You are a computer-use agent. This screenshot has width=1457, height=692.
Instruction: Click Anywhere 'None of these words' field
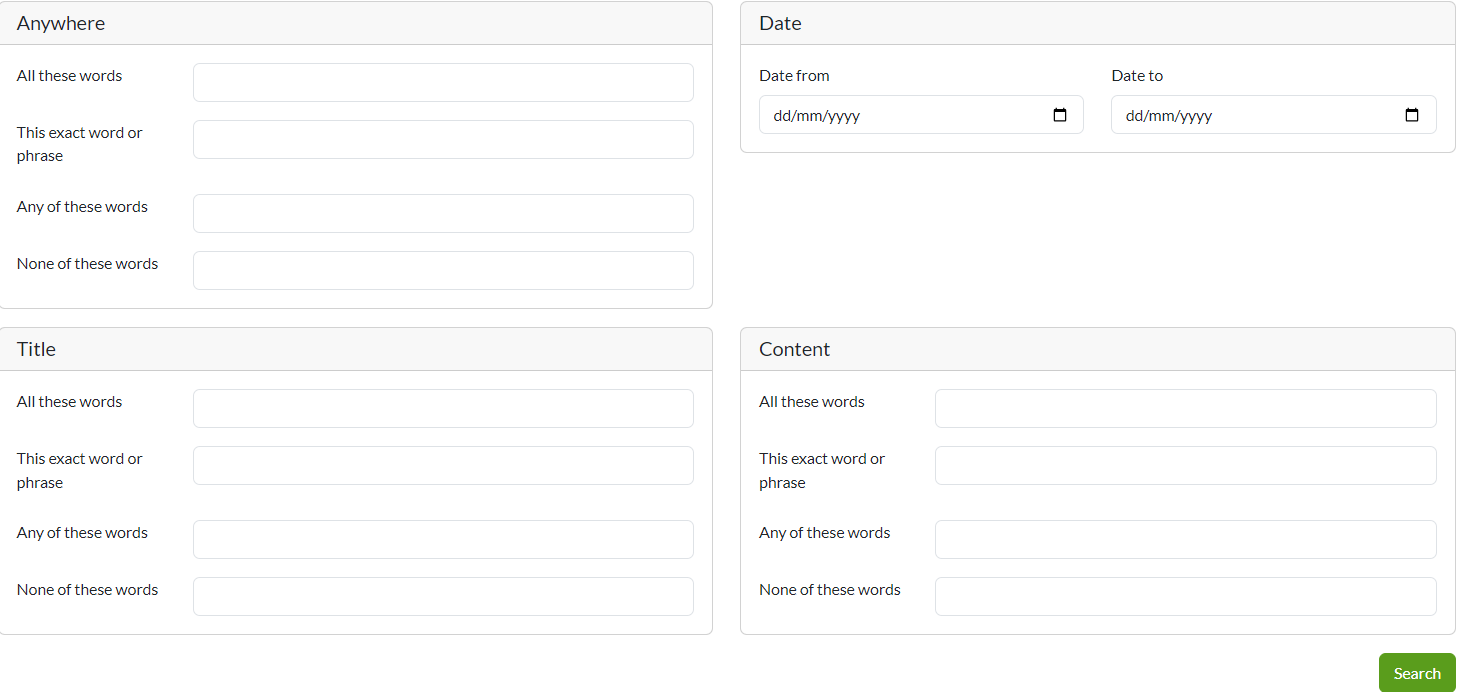click(443, 270)
